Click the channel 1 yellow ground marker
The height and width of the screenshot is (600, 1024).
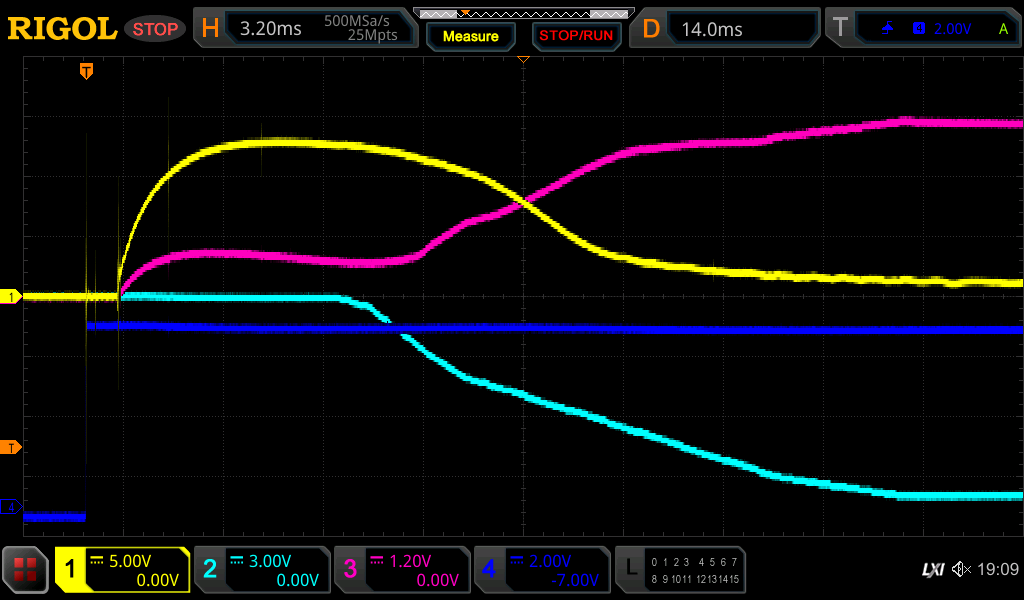coord(11,297)
